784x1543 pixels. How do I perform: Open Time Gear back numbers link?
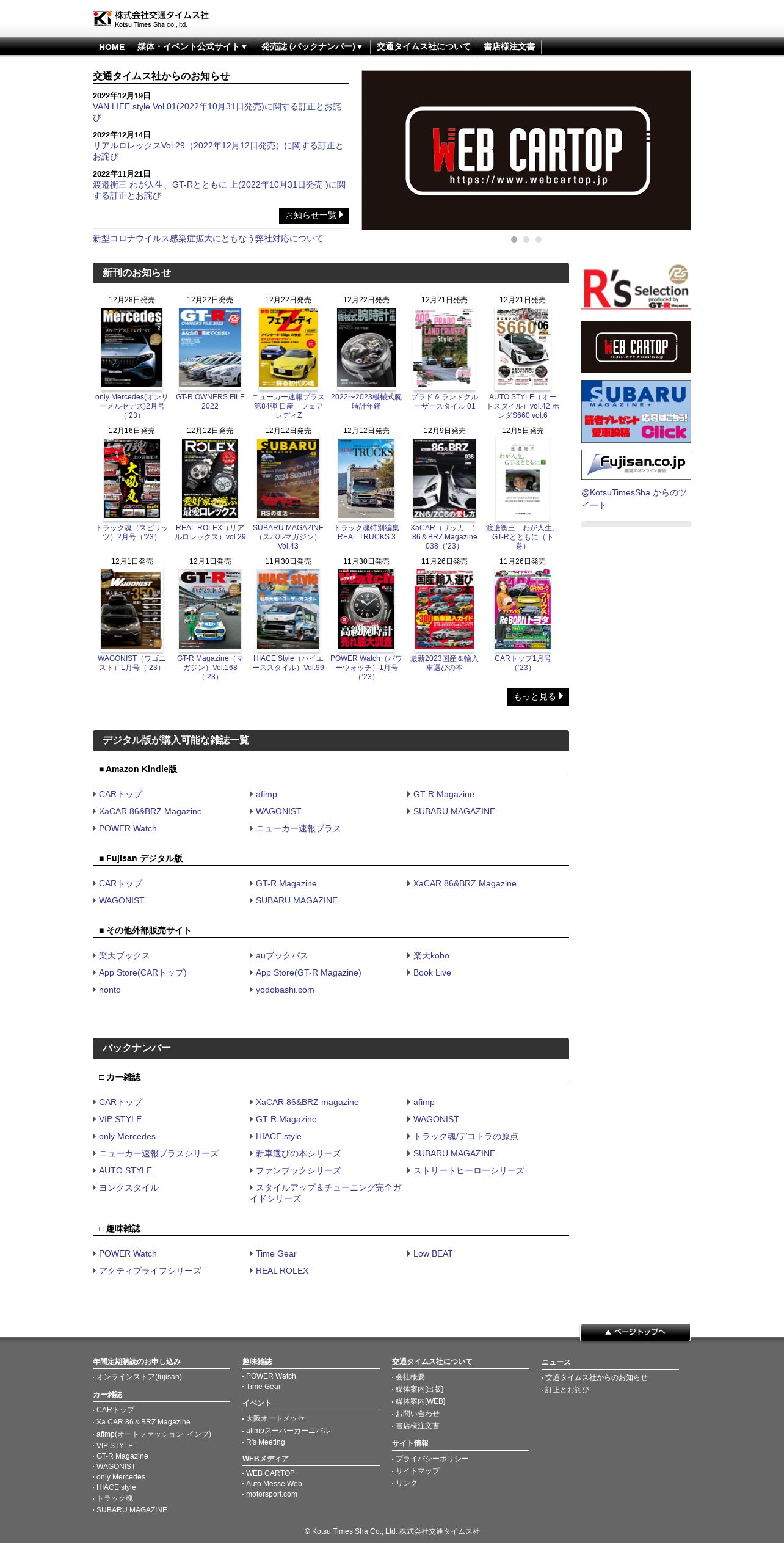pos(276,1254)
